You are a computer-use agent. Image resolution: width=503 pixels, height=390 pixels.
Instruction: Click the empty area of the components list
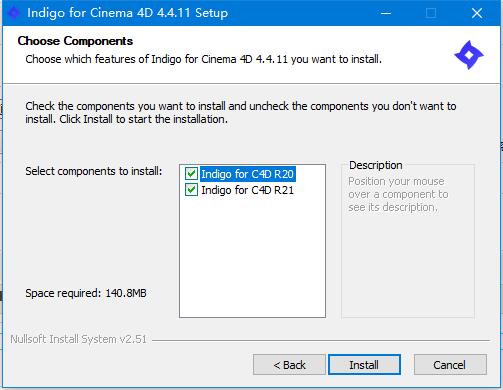pos(252,257)
